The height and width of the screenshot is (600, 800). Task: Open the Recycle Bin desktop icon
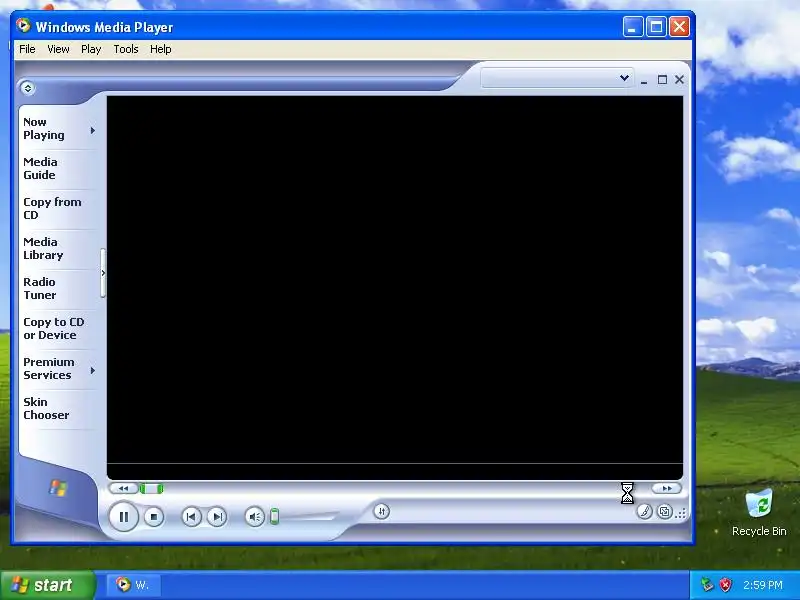point(759,513)
